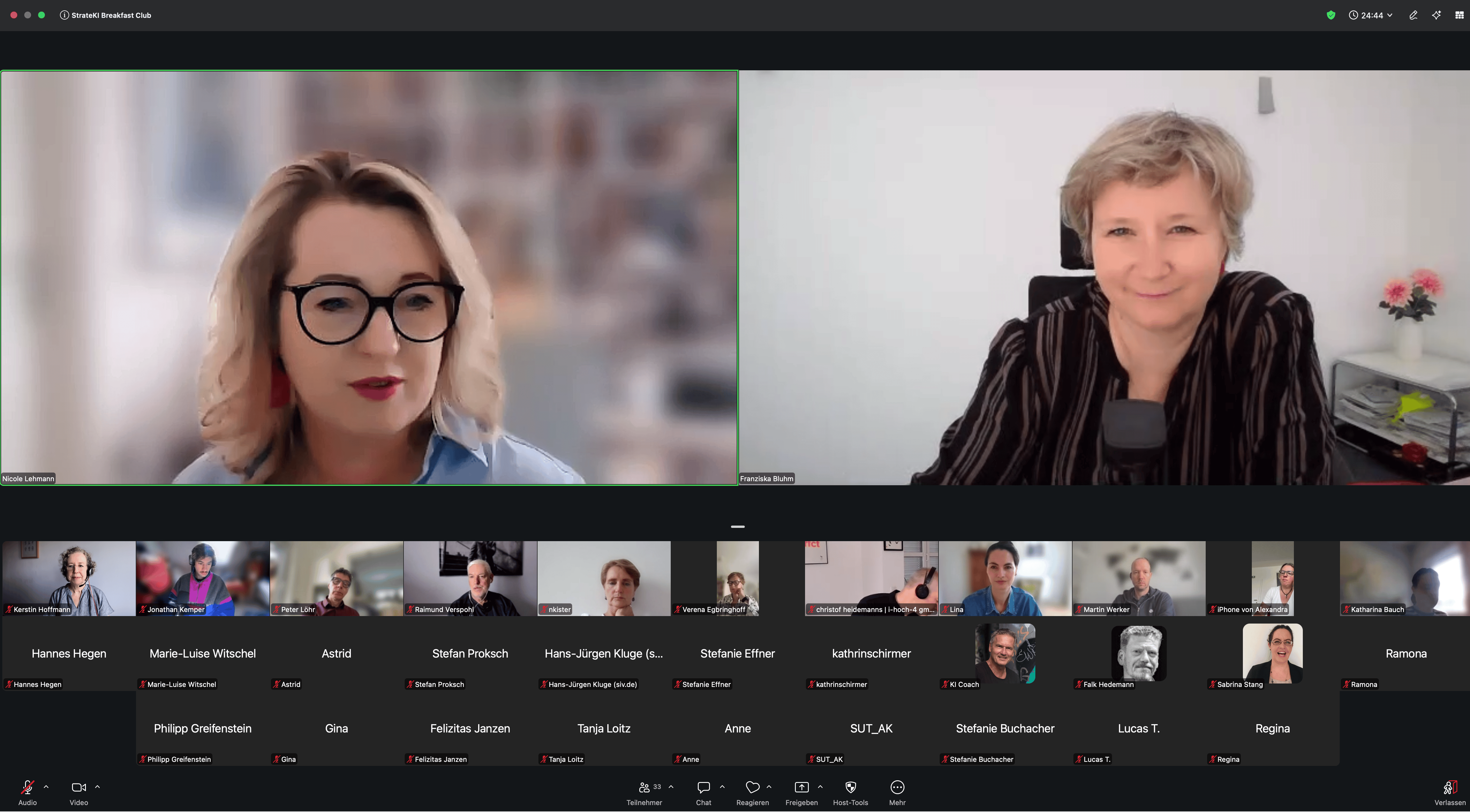Click Lucas T. participant tile
1470x812 pixels.
pyautogui.click(x=1139, y=729)
